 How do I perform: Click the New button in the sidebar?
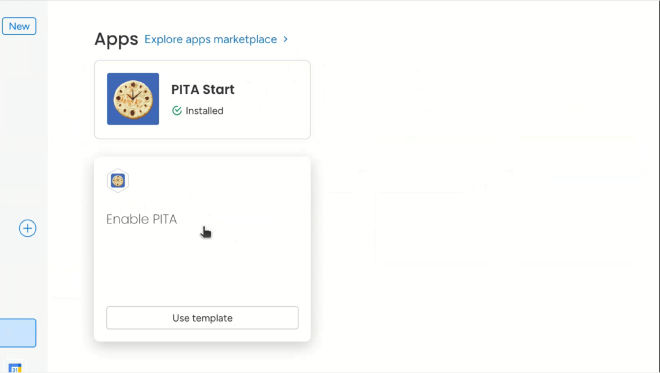click(x=19, y=26)
